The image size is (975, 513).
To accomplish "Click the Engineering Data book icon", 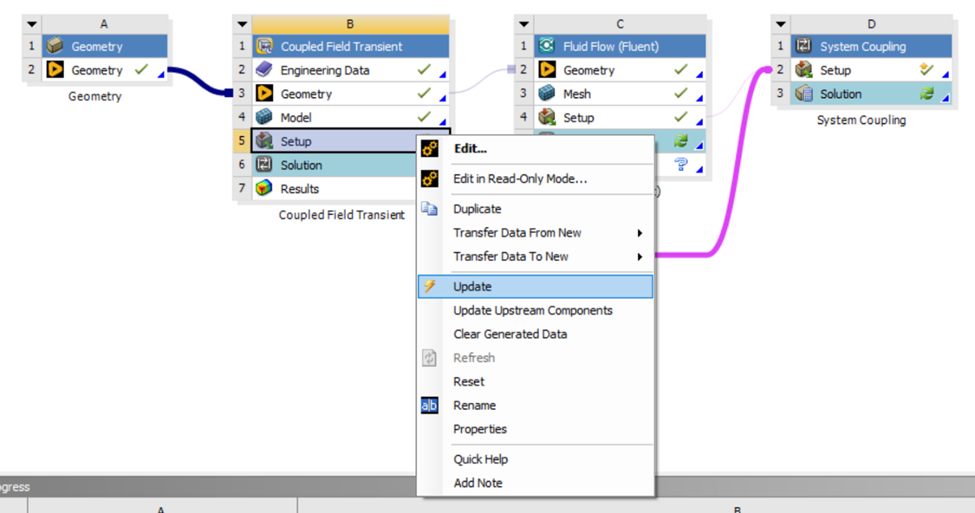I will (264, 70).
